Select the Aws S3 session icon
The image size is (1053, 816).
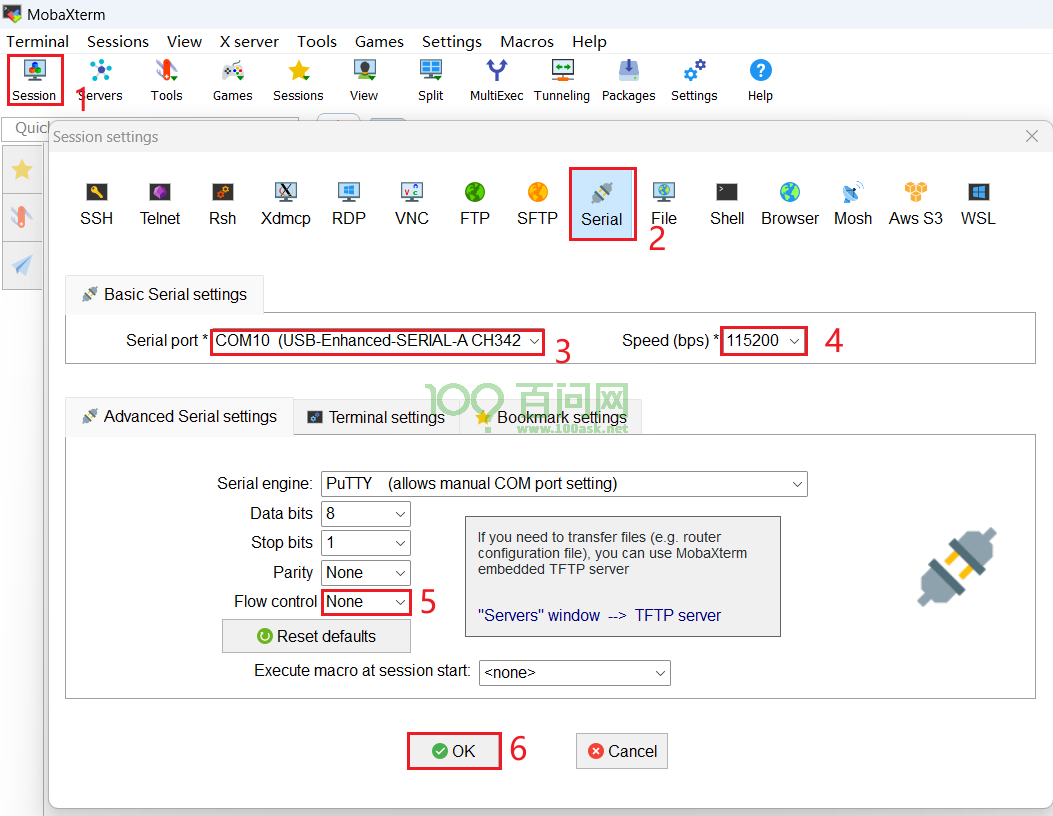click(915, 204)
